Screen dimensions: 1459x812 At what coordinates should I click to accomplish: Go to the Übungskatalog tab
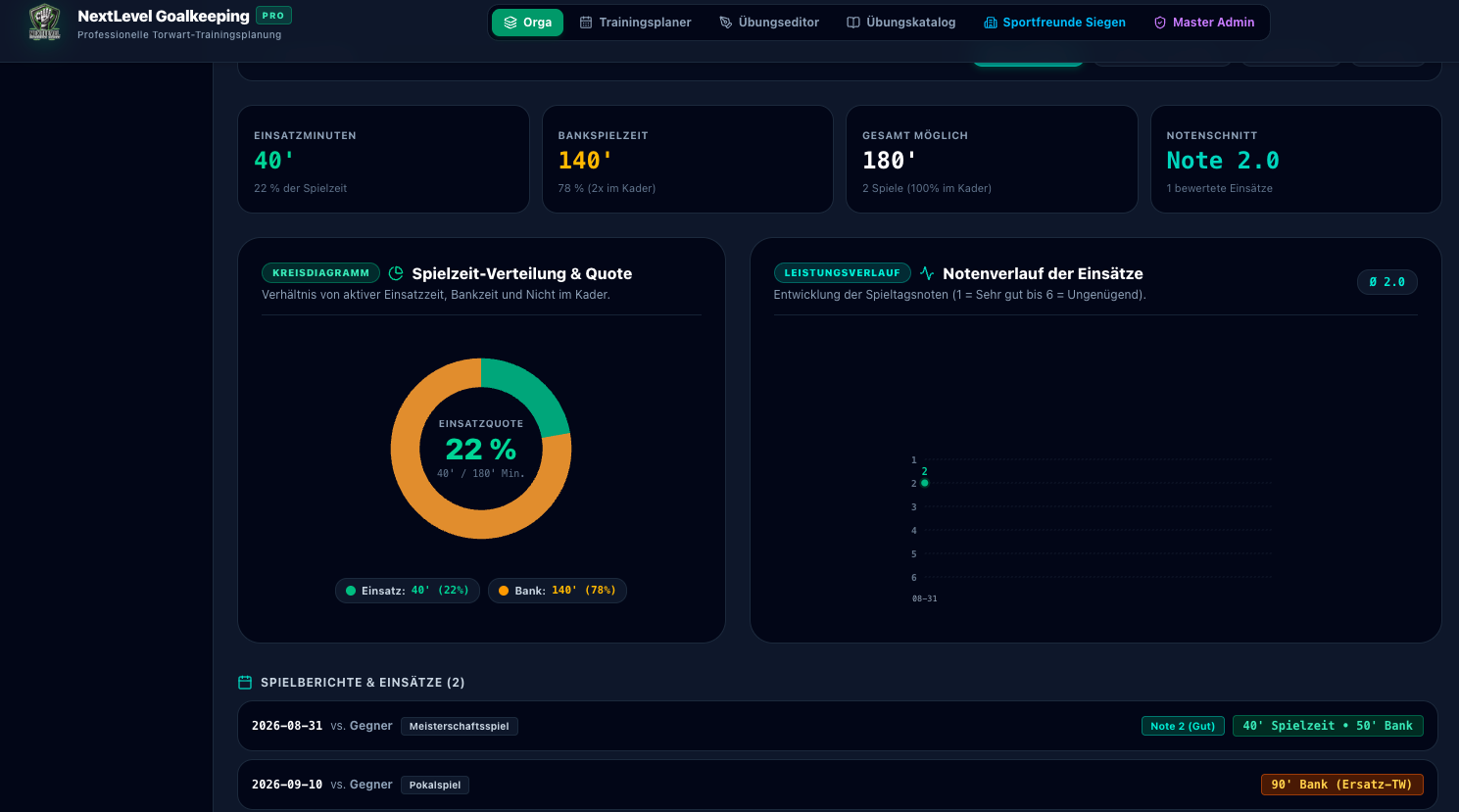pos(901,23)
